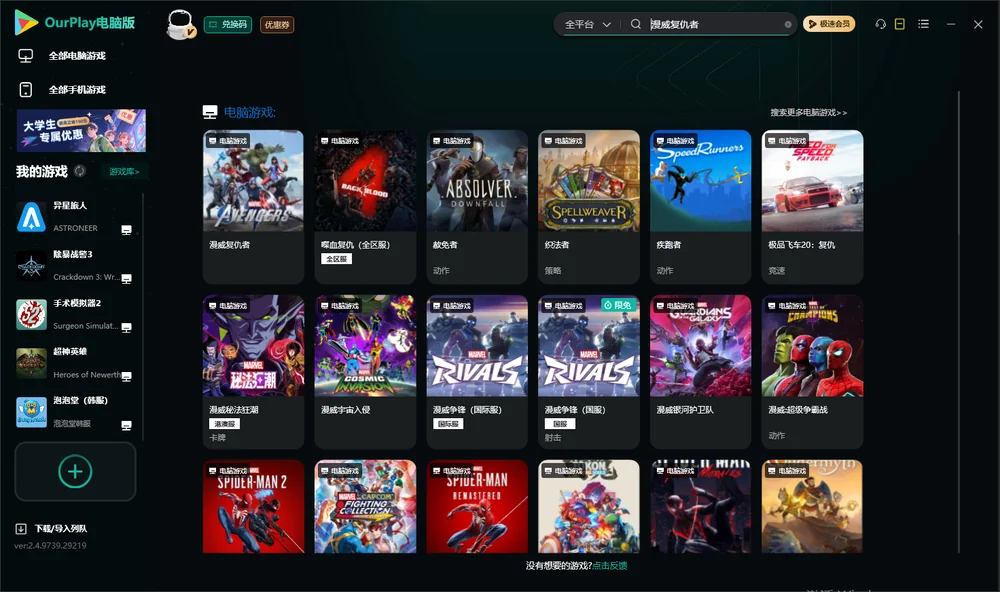The height and width of the screenshot is (592, 1000).
Task: Open the Absolver 赦免者 game card
Action: coord(477,207)
